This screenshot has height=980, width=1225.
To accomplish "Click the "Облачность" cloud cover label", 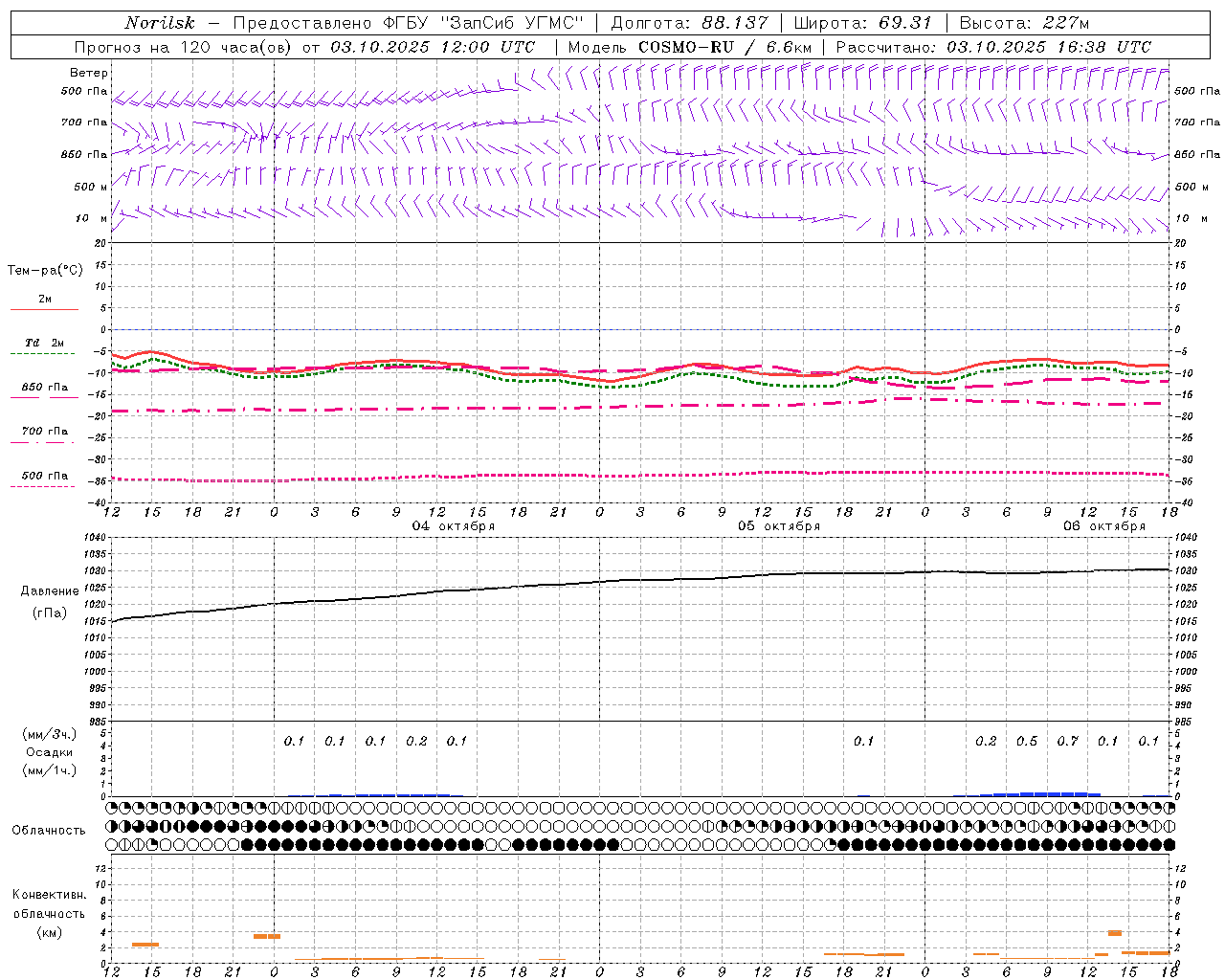I will point(49,831).
